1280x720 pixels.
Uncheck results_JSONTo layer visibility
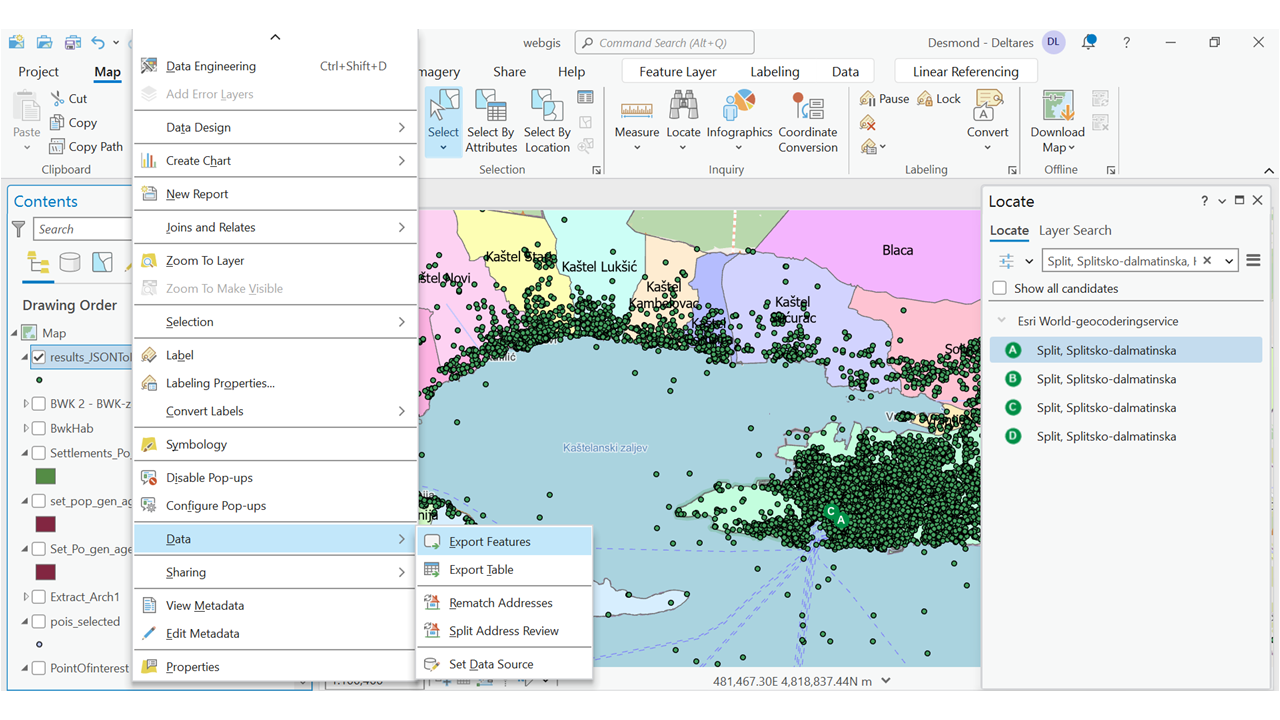(39, 357)
